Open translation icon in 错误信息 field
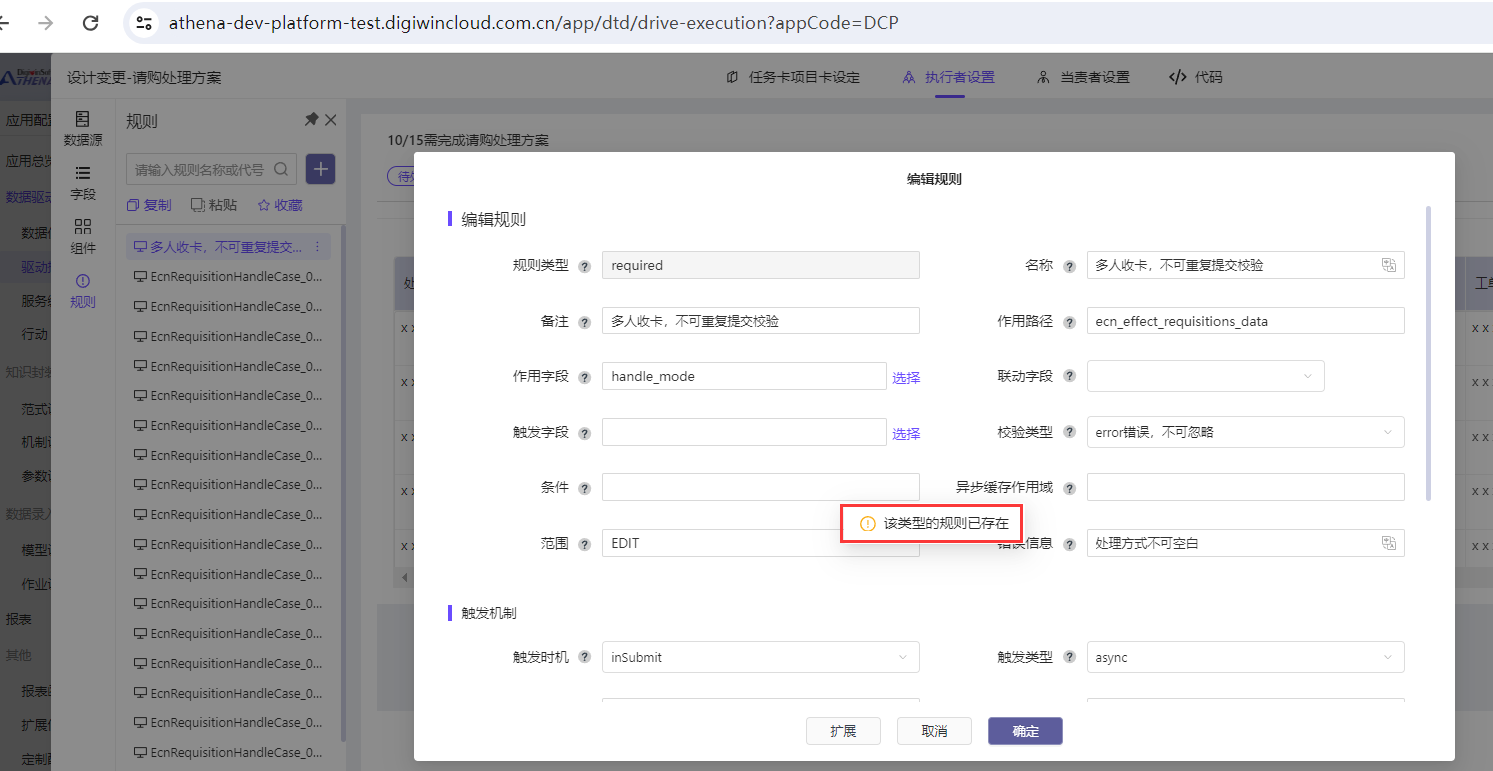Image resolution: width=1493 pixels, height=771 pixels. tap(1388, 543)
